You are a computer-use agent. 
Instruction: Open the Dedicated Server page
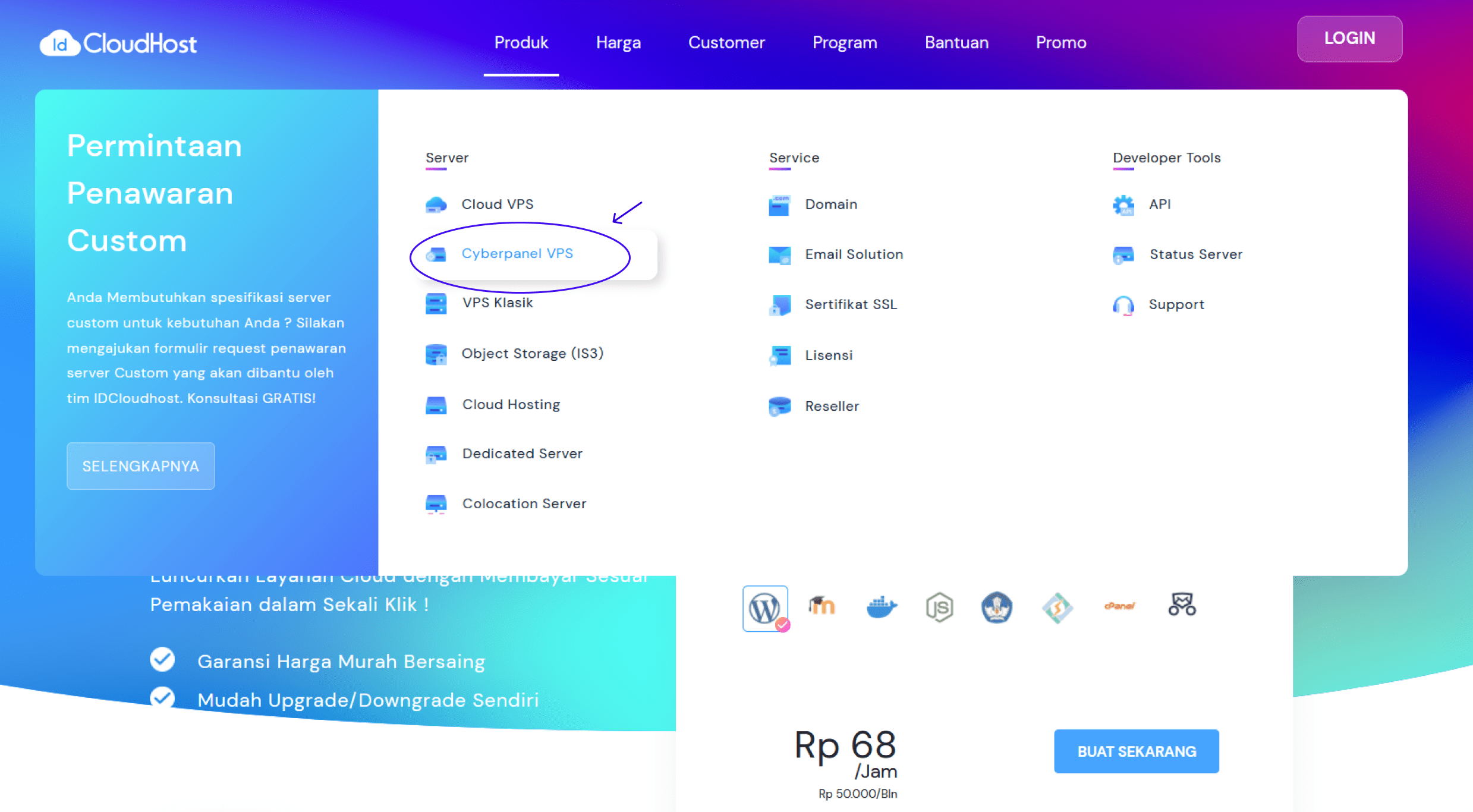(521, 453)
